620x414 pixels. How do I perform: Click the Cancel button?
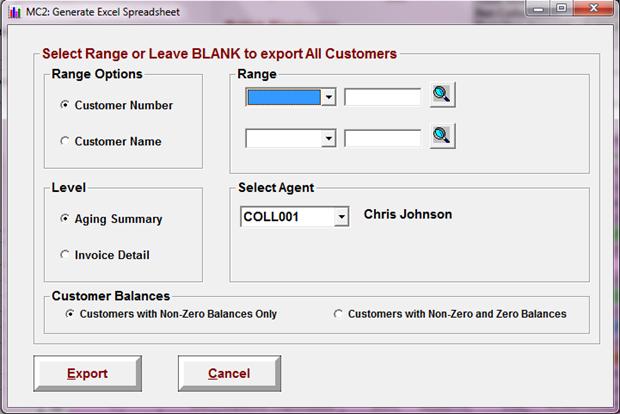[x=229, y=373]
